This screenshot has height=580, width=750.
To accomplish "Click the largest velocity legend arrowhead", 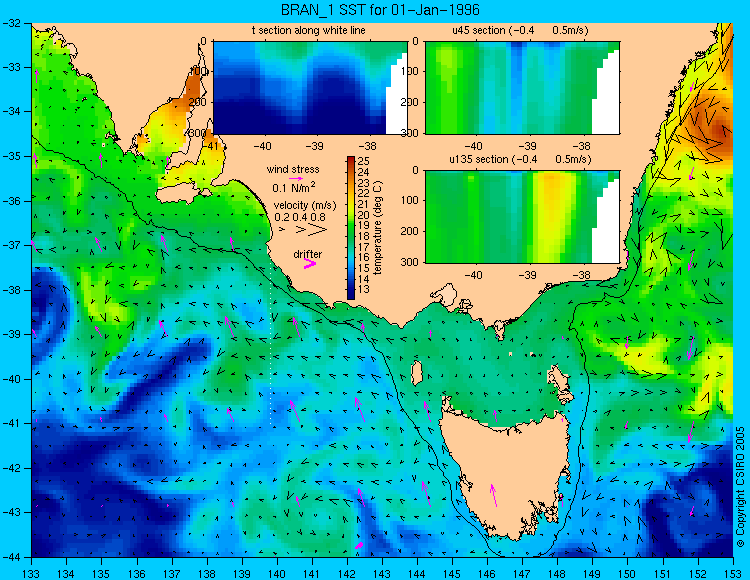I will click(x=318, y=230).
